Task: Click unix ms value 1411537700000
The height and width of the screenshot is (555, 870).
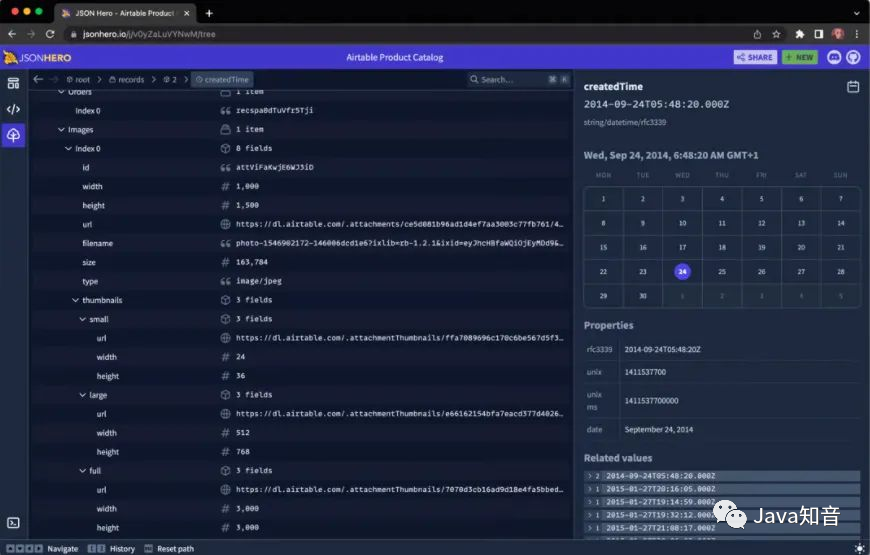Action: click(x=651, y=400)
